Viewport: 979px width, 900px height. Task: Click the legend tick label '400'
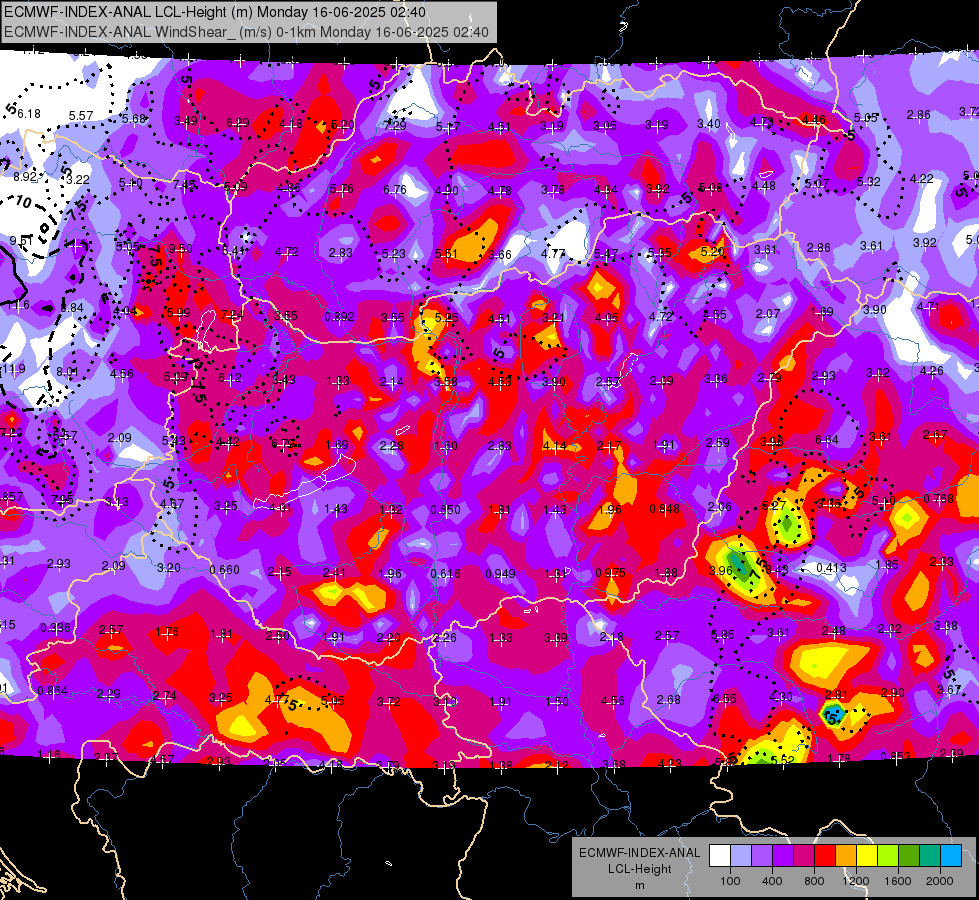[x=772, y=881]
